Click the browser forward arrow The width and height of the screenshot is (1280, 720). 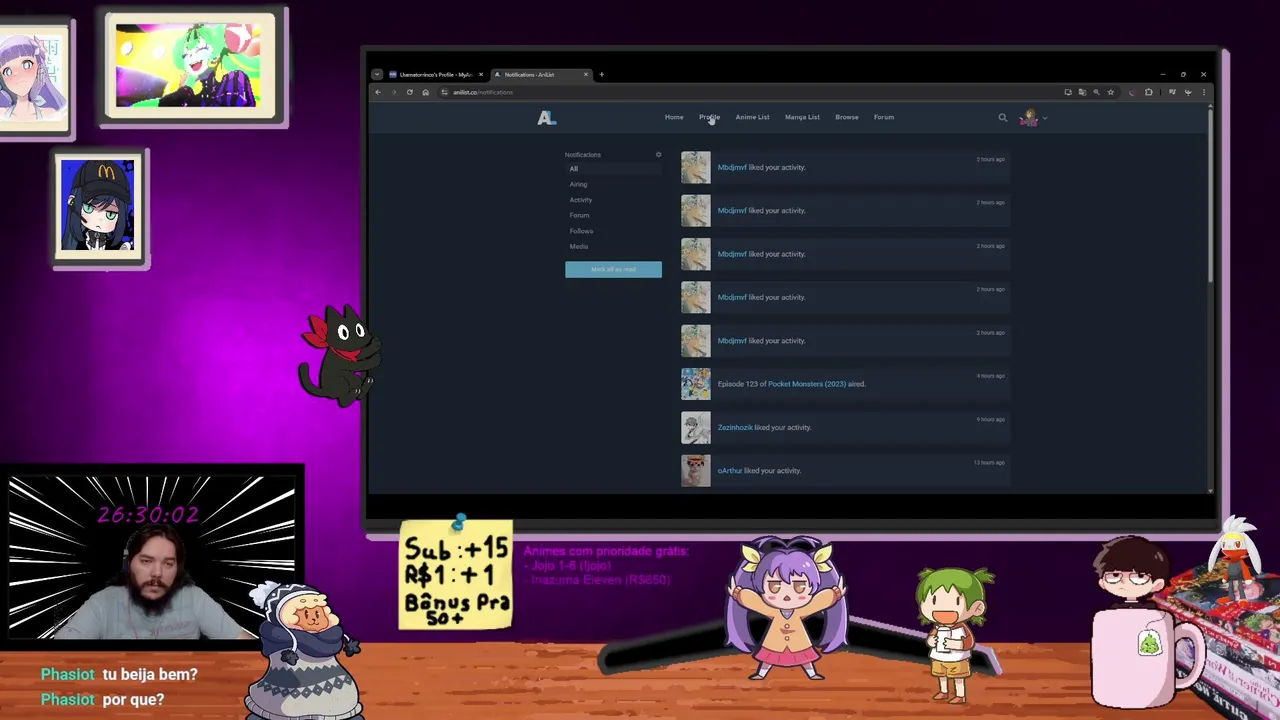click(x=394, y=92)
